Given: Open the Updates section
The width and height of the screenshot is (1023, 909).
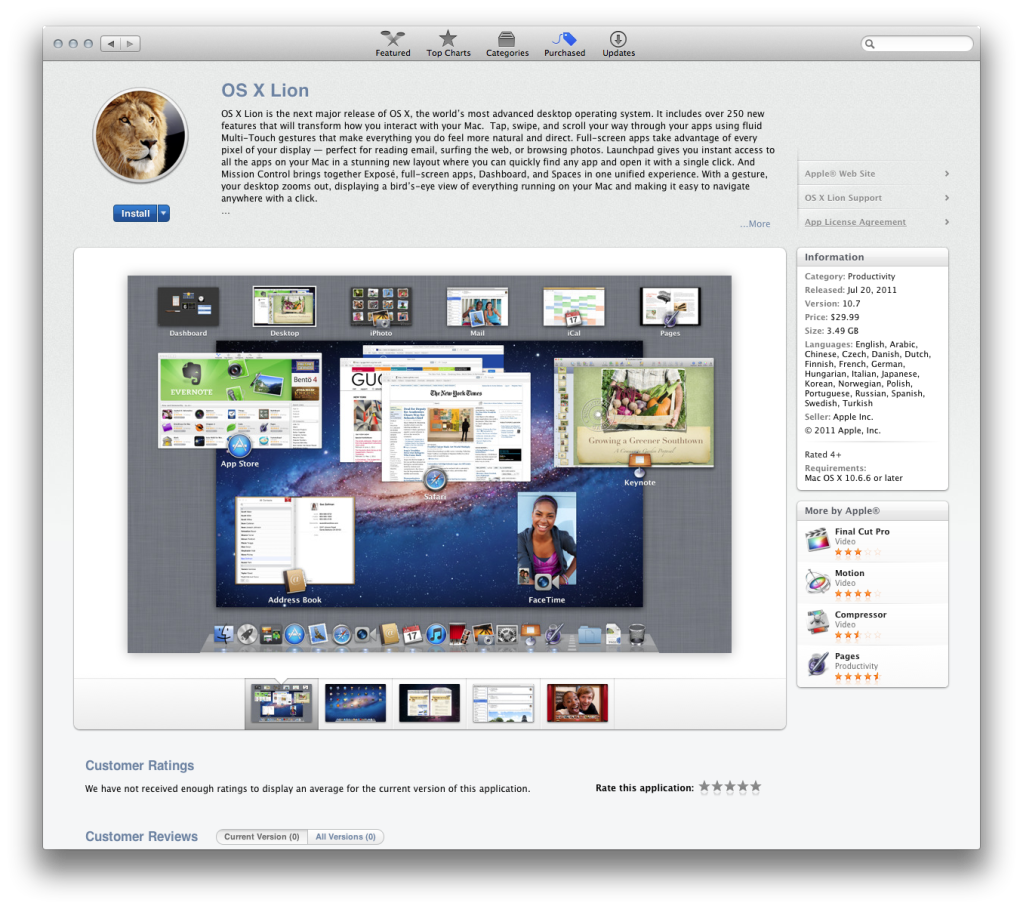Looking at the screenshot, I should click(x=618, y=44).
